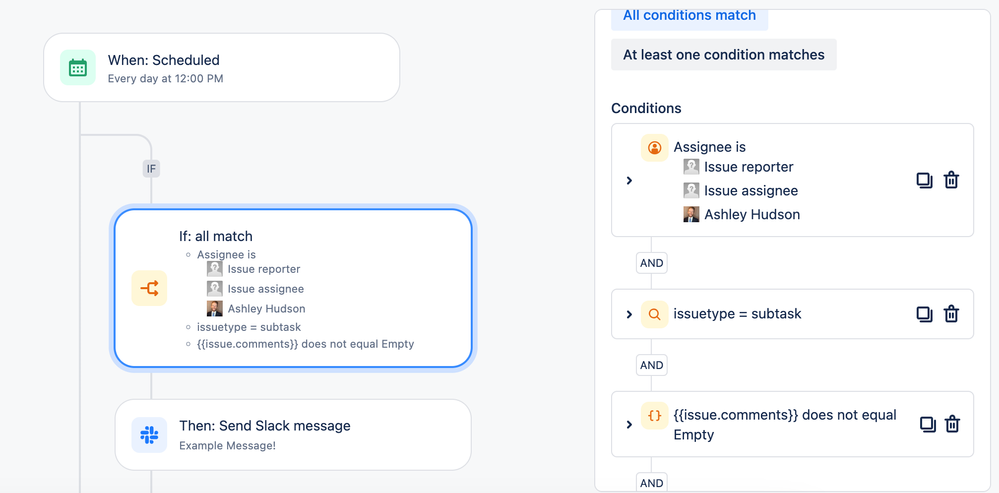This screenshot has height=493, width=999.
Task: Click the orange user icon beside Assignee is
Action: tap(654, 148)
